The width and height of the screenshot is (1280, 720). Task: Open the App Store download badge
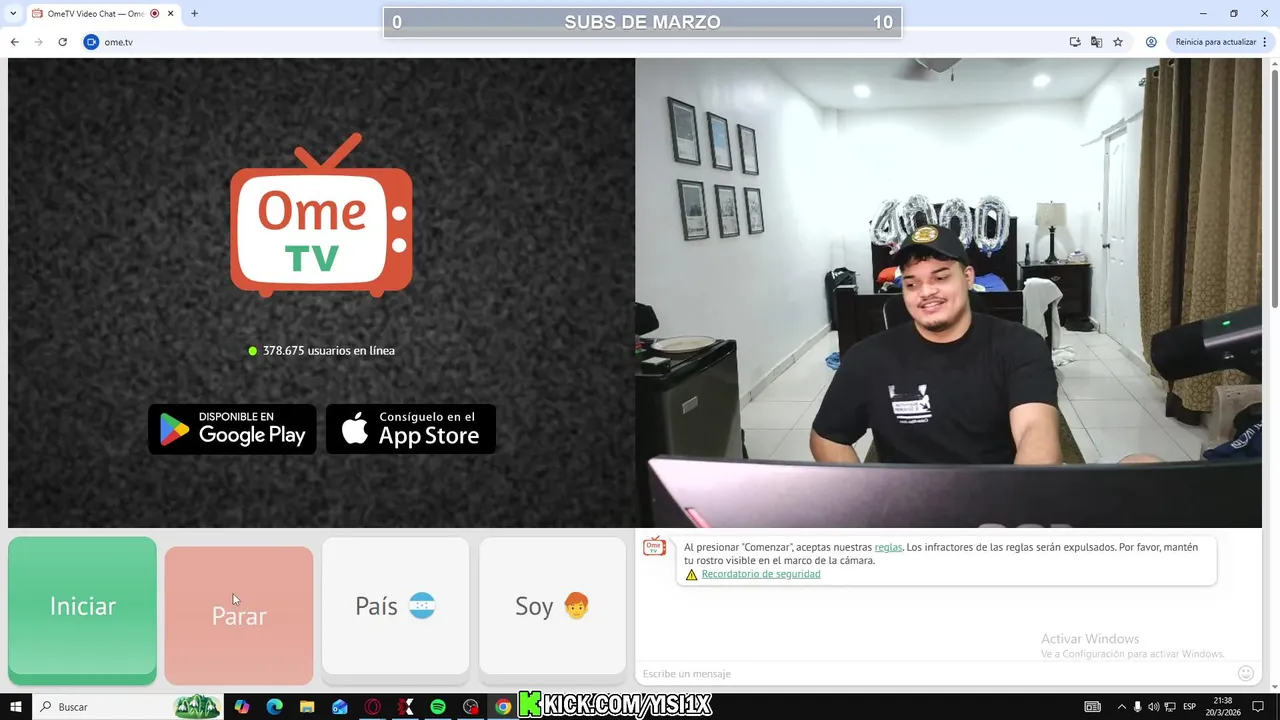coord(411,429)
